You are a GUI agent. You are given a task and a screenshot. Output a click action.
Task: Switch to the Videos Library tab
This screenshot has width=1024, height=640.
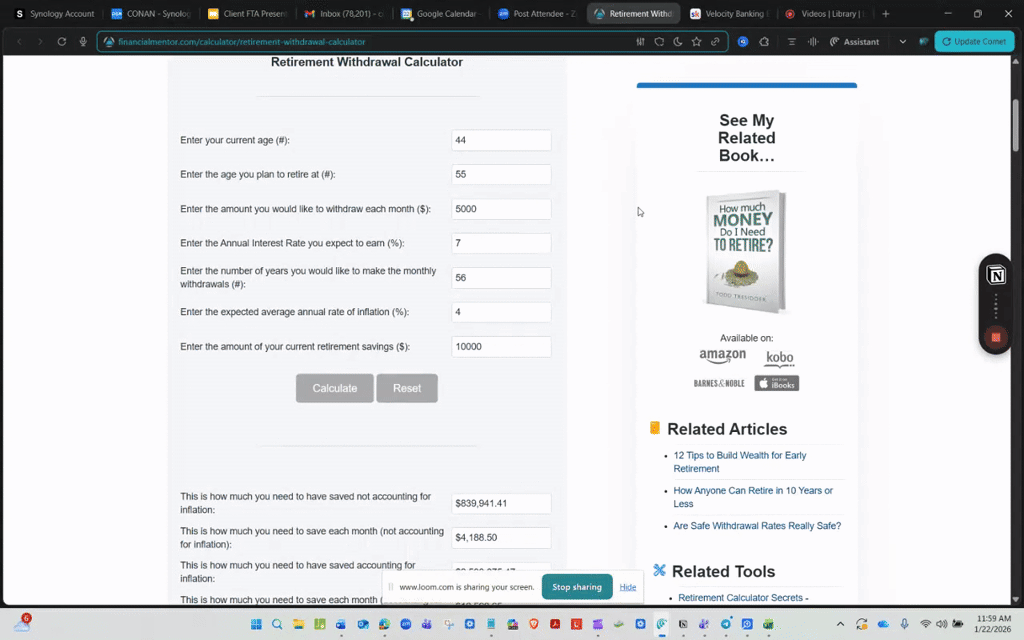pyautogui.click(x=827, y=13)
